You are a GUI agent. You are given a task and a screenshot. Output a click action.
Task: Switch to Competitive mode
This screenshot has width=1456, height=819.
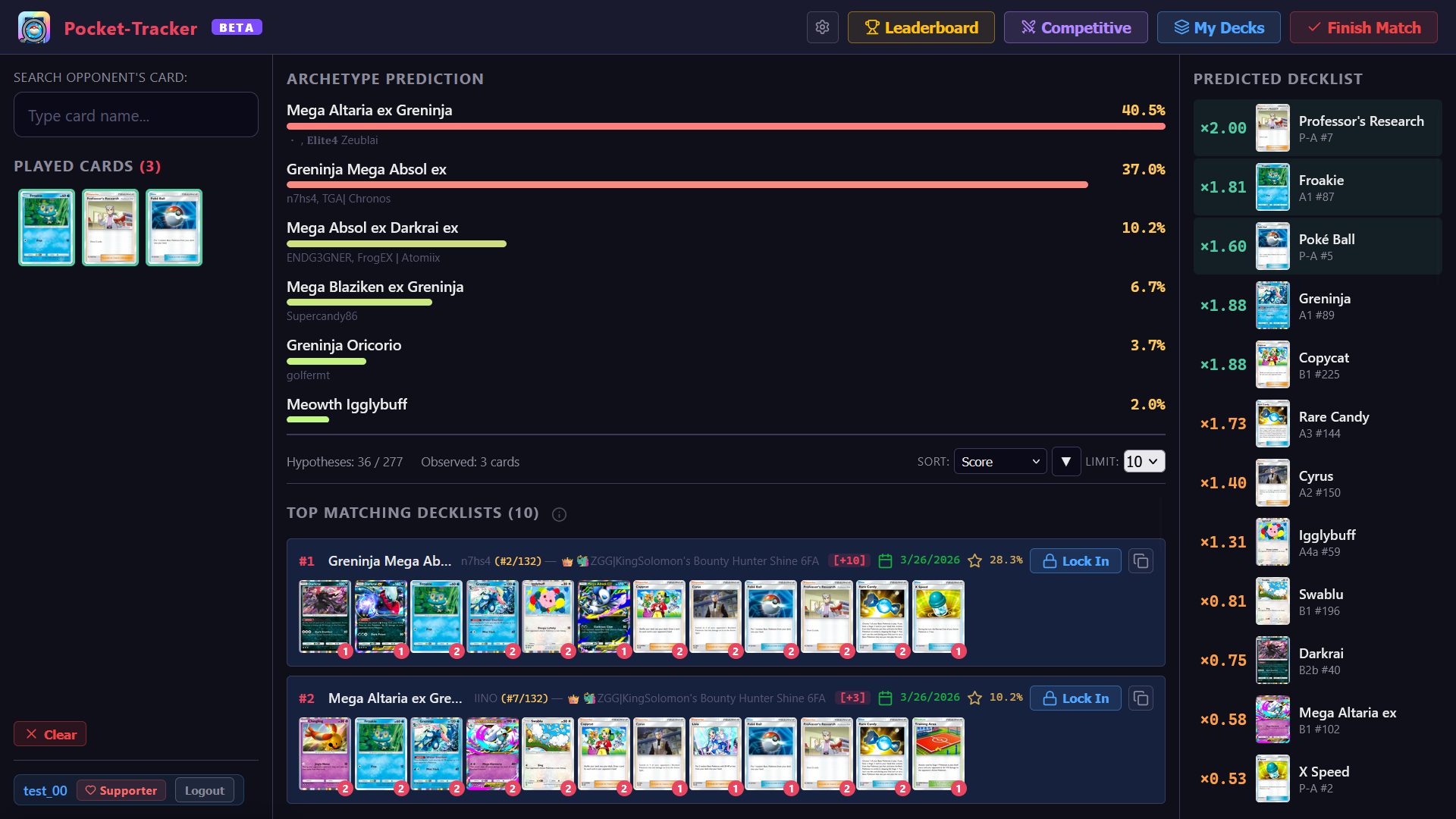click(1075, 27)
